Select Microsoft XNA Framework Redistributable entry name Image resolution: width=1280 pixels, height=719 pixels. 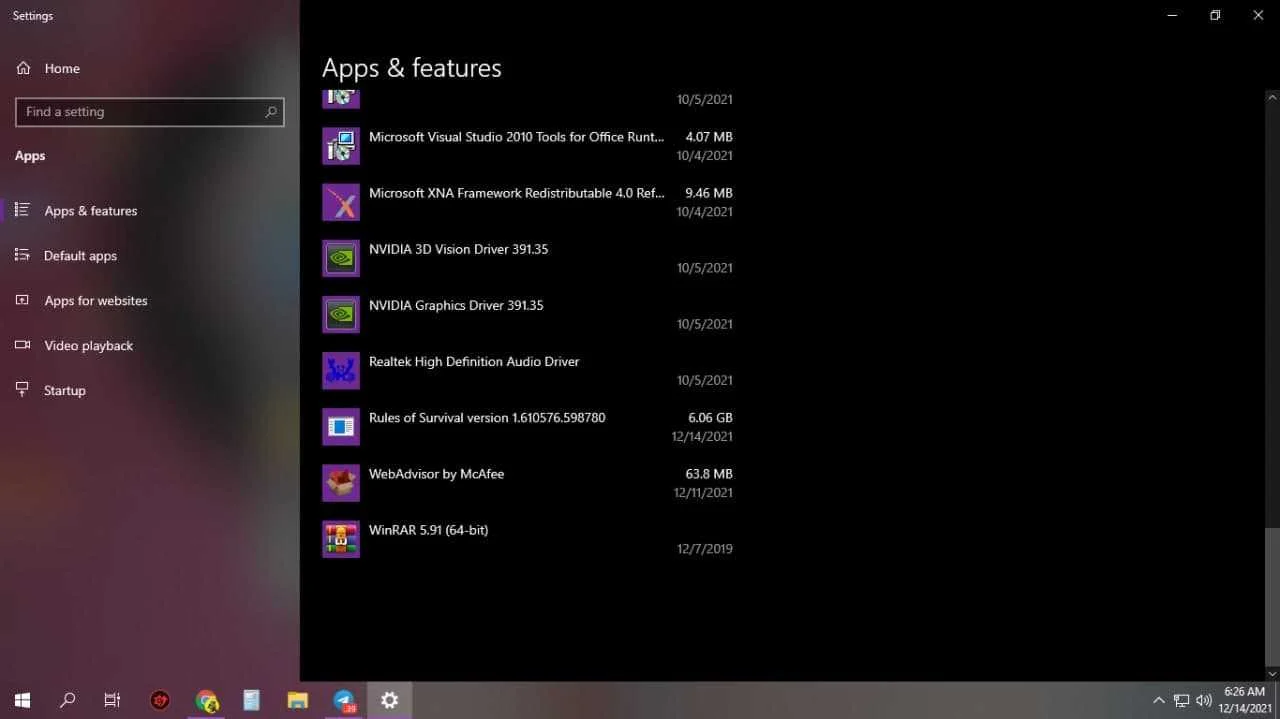(x=516, y=193)
